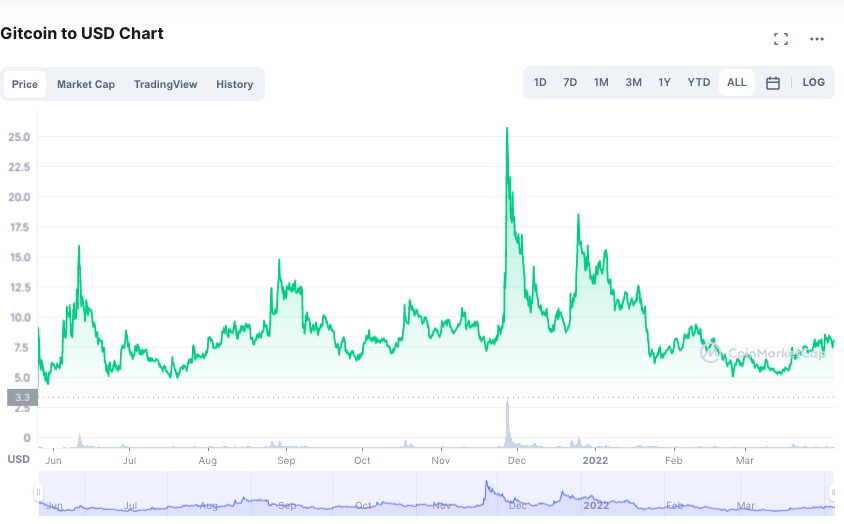Screen dimensions: 844x524
Task: Click the Gitcoin to USD Chart heading
Action: (x=82, y=33)
